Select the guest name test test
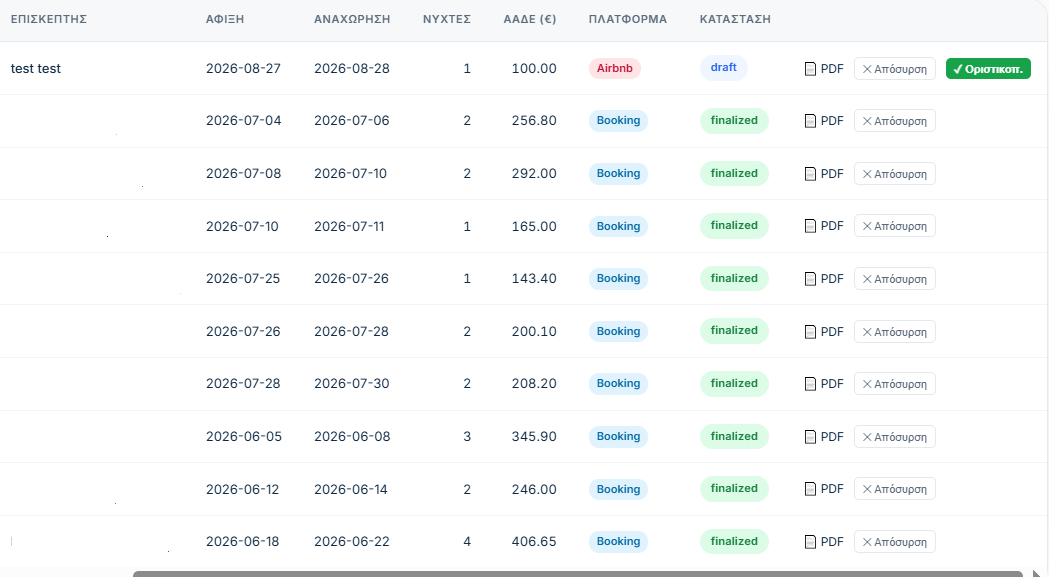Screen dimensions: 1049x577 [35, 68]
